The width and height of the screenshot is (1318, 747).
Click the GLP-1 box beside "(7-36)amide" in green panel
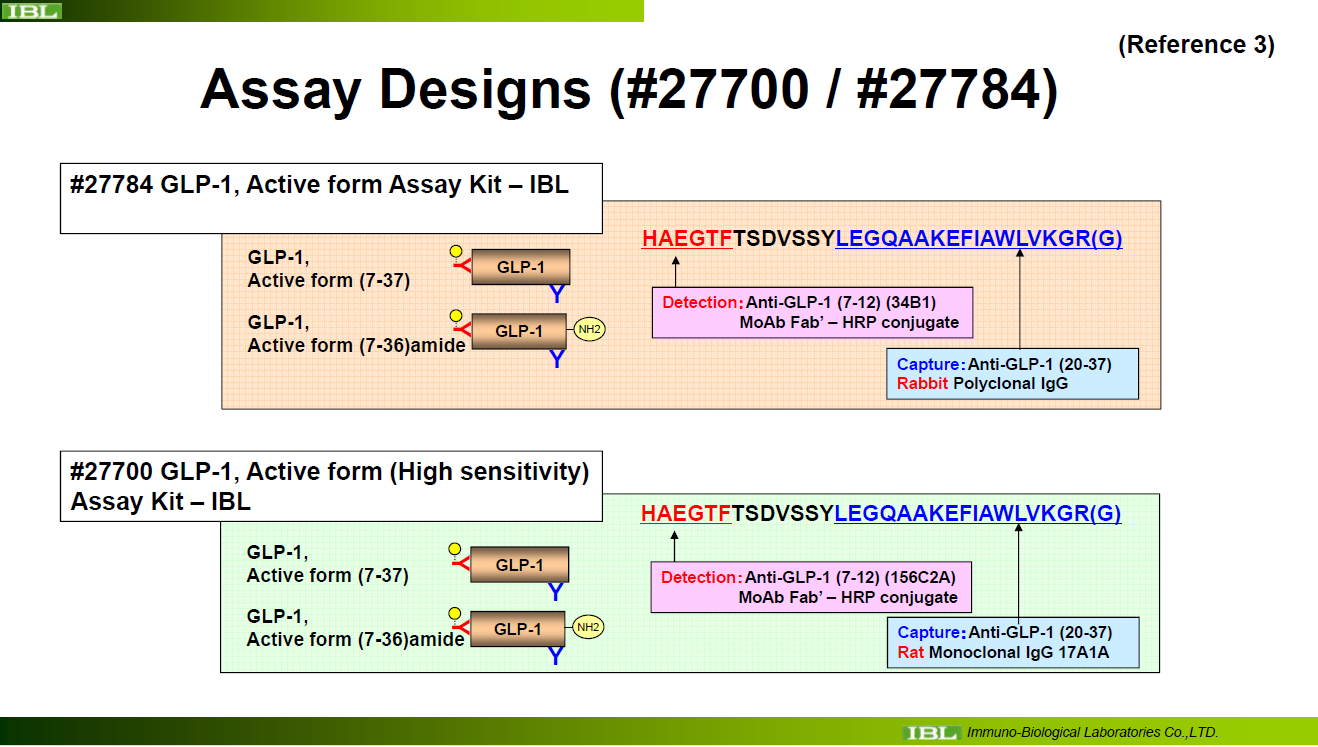[x=519, y=629]
